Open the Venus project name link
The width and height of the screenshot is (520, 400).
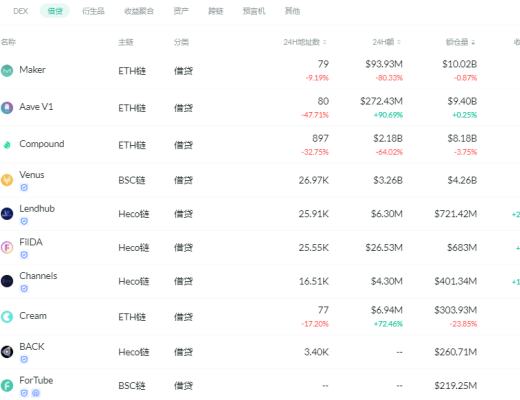tap(32, 175)
